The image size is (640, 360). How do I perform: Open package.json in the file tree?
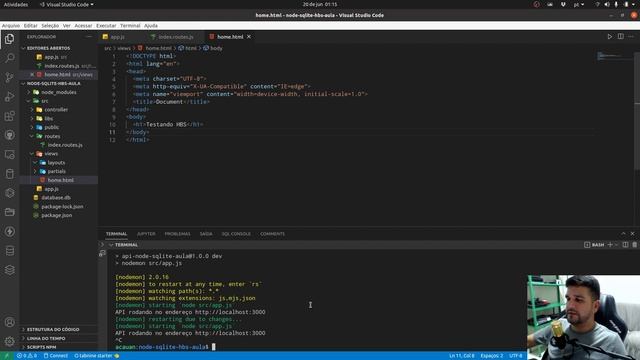[x=57, y=215]
